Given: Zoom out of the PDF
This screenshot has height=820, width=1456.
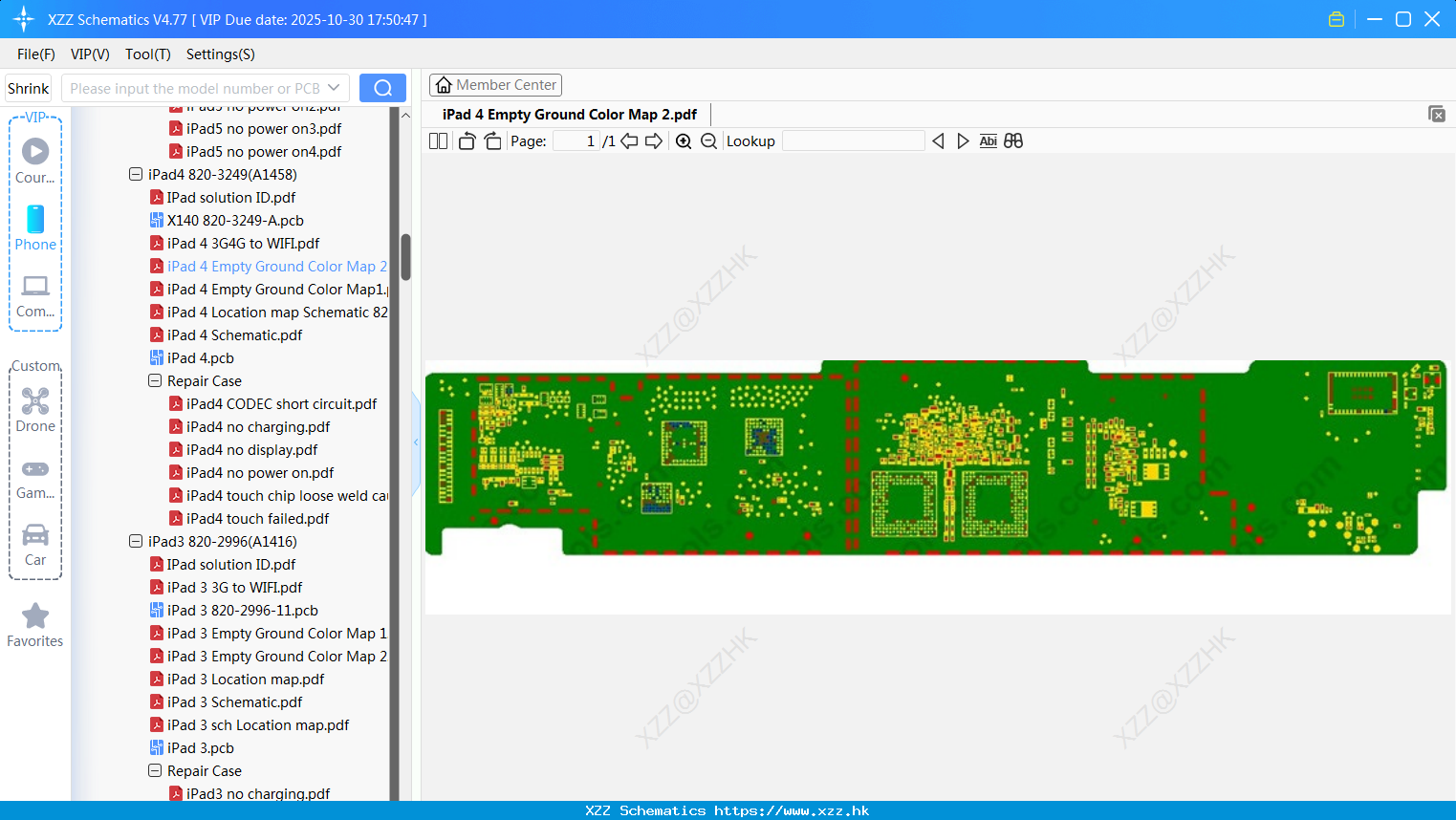Looking at the screenshot, I should coord(708,141).
